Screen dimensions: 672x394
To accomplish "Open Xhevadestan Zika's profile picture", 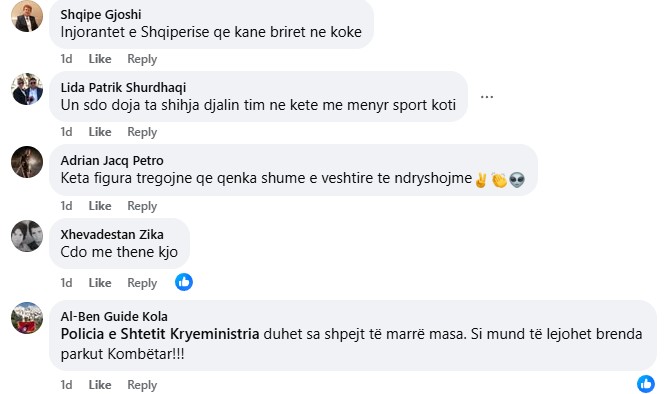I will 27,236.
